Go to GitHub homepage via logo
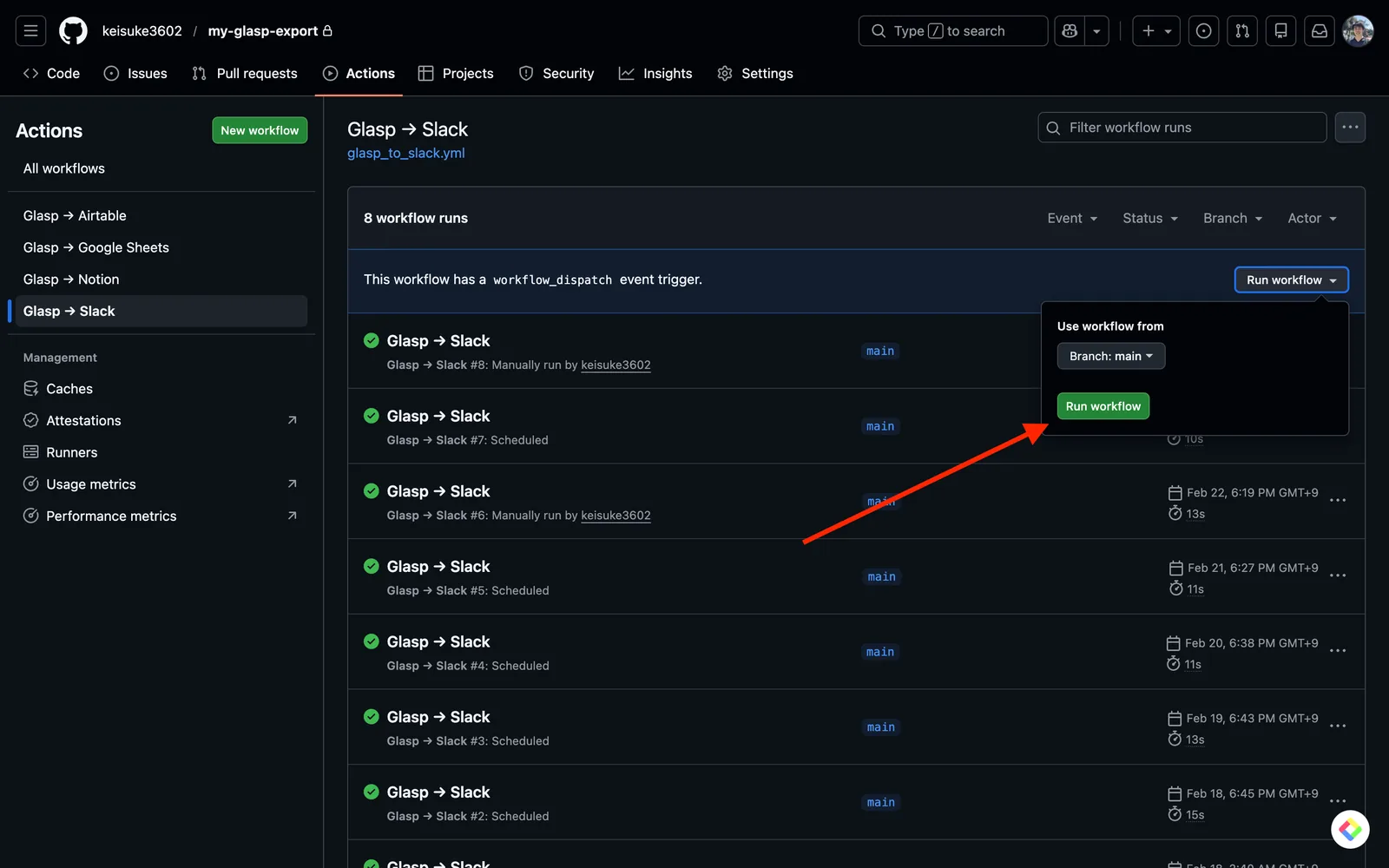Screen dimensions: 1389x868 click(x=73, y=31)
